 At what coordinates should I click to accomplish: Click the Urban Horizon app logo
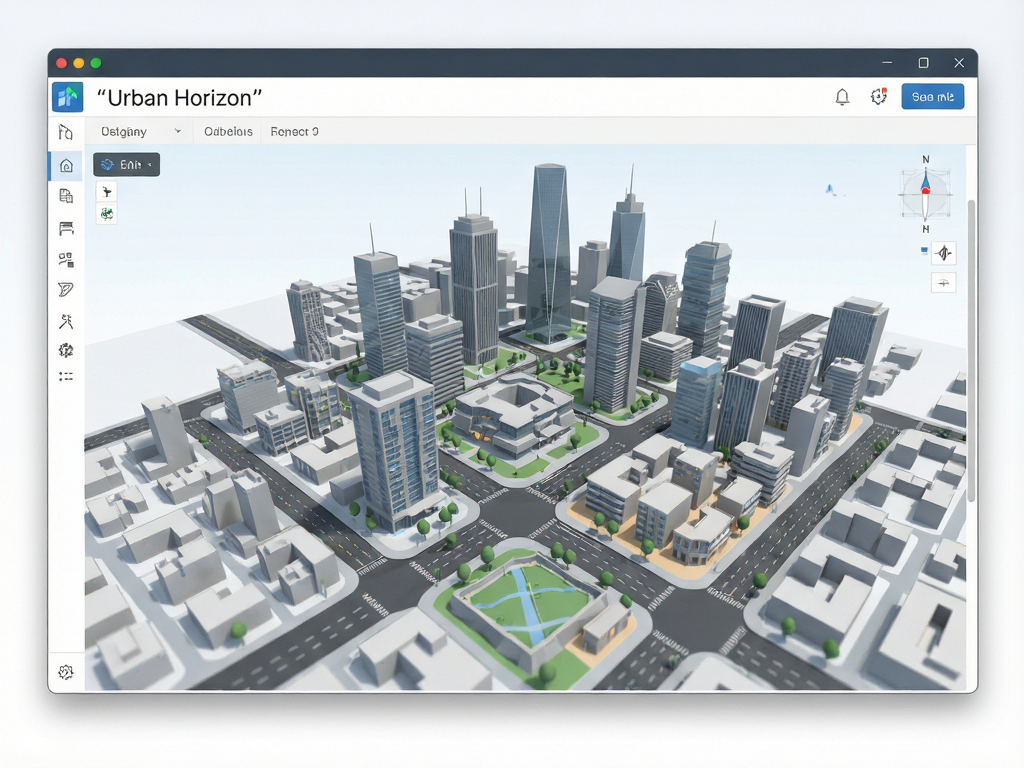(x=67, y=97)
